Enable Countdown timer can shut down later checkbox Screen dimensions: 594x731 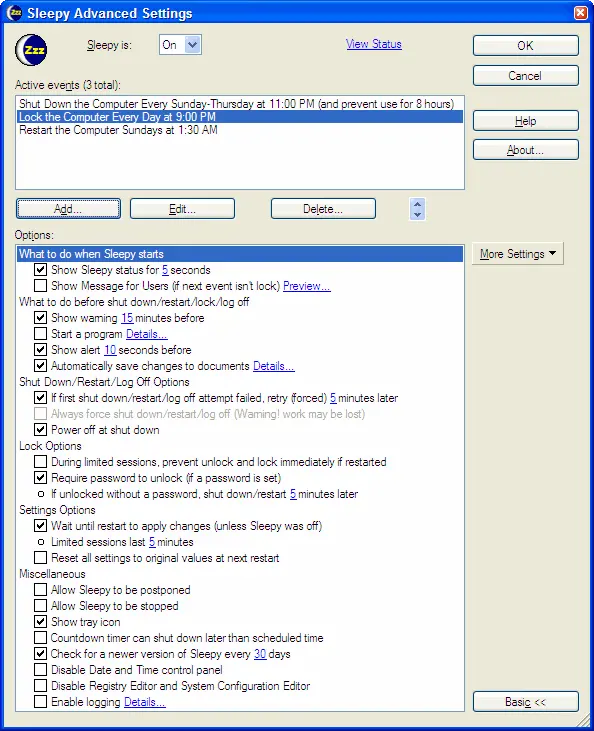tap(41, 637)
